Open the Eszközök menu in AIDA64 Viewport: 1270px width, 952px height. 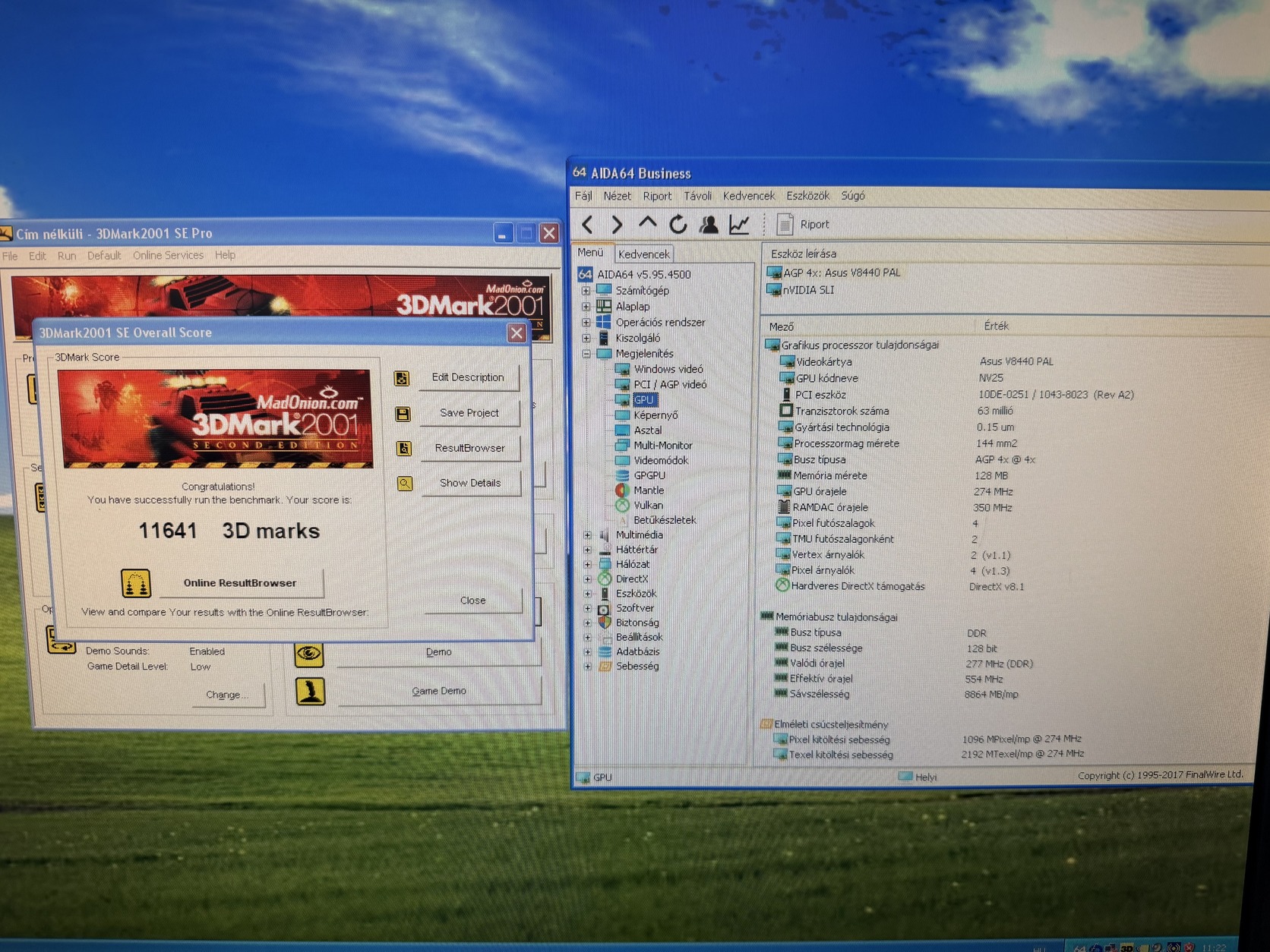click(808, 196)
